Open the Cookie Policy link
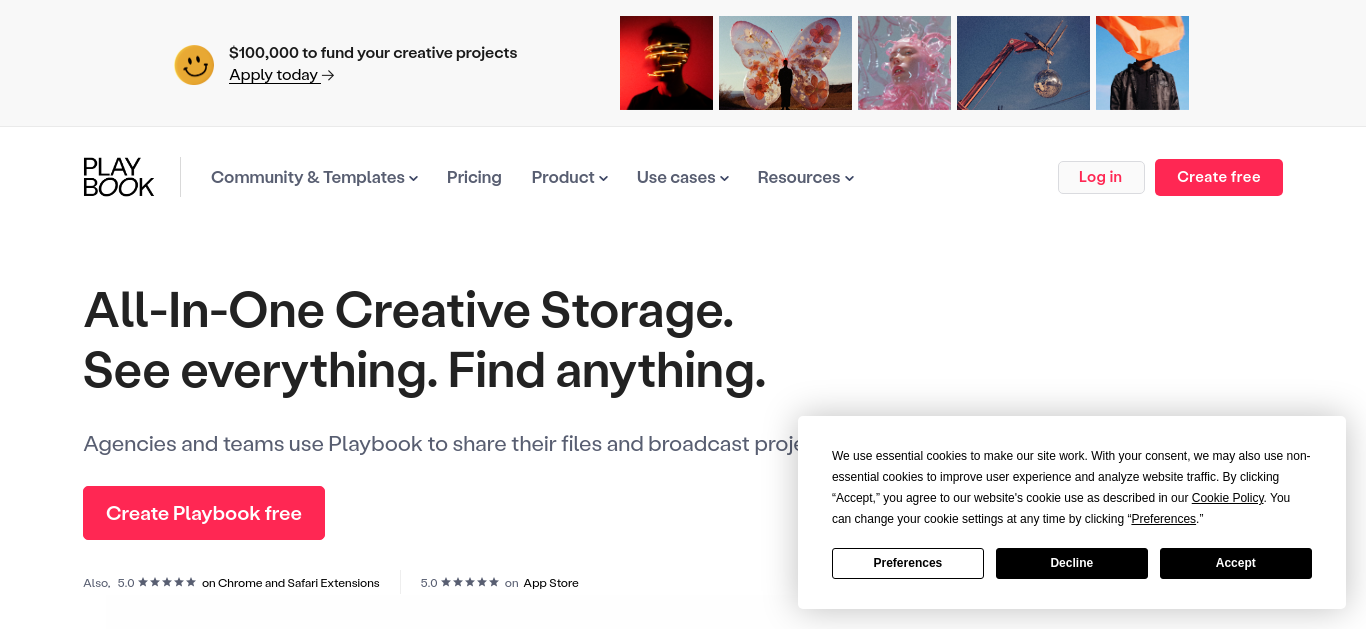Viewport: 1366px width, 629px height. pos(1227,498)
